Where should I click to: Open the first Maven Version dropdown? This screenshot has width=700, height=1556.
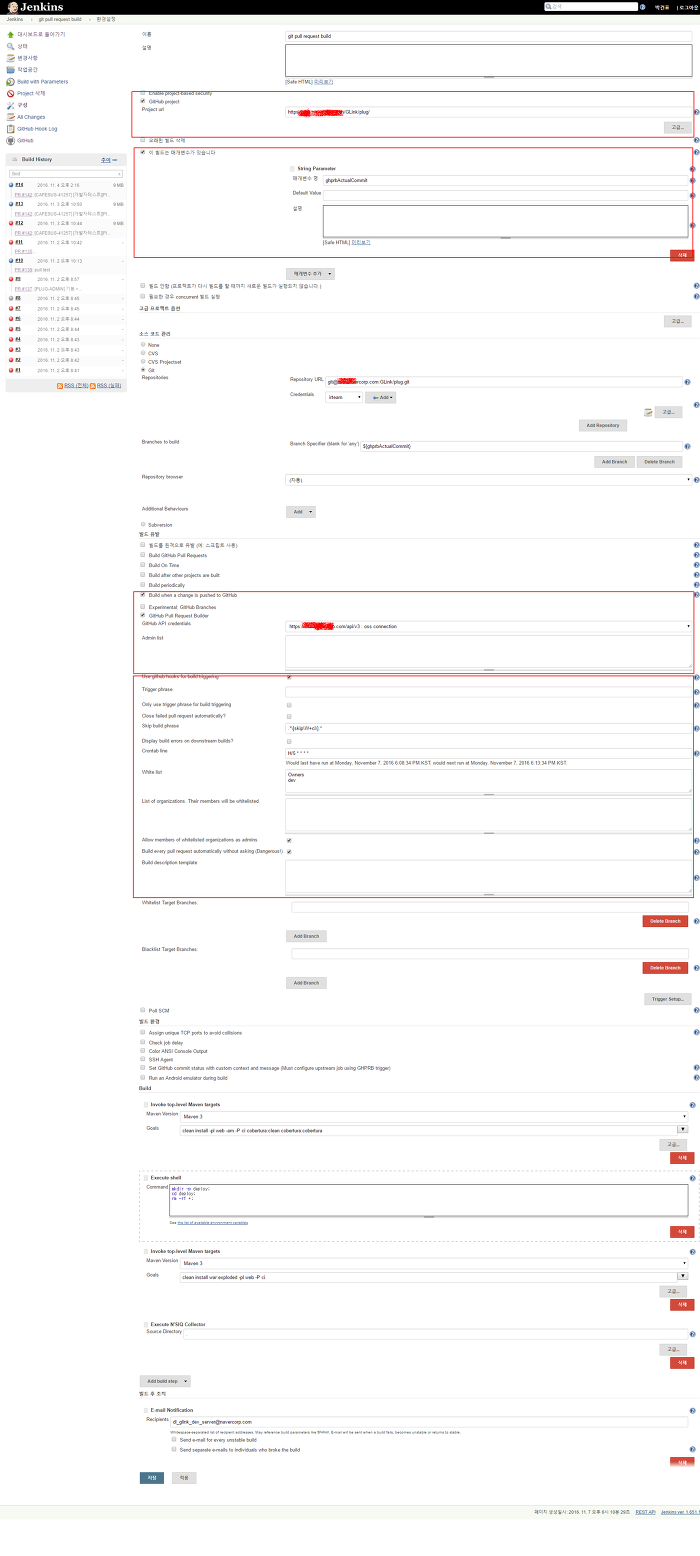434,1116
